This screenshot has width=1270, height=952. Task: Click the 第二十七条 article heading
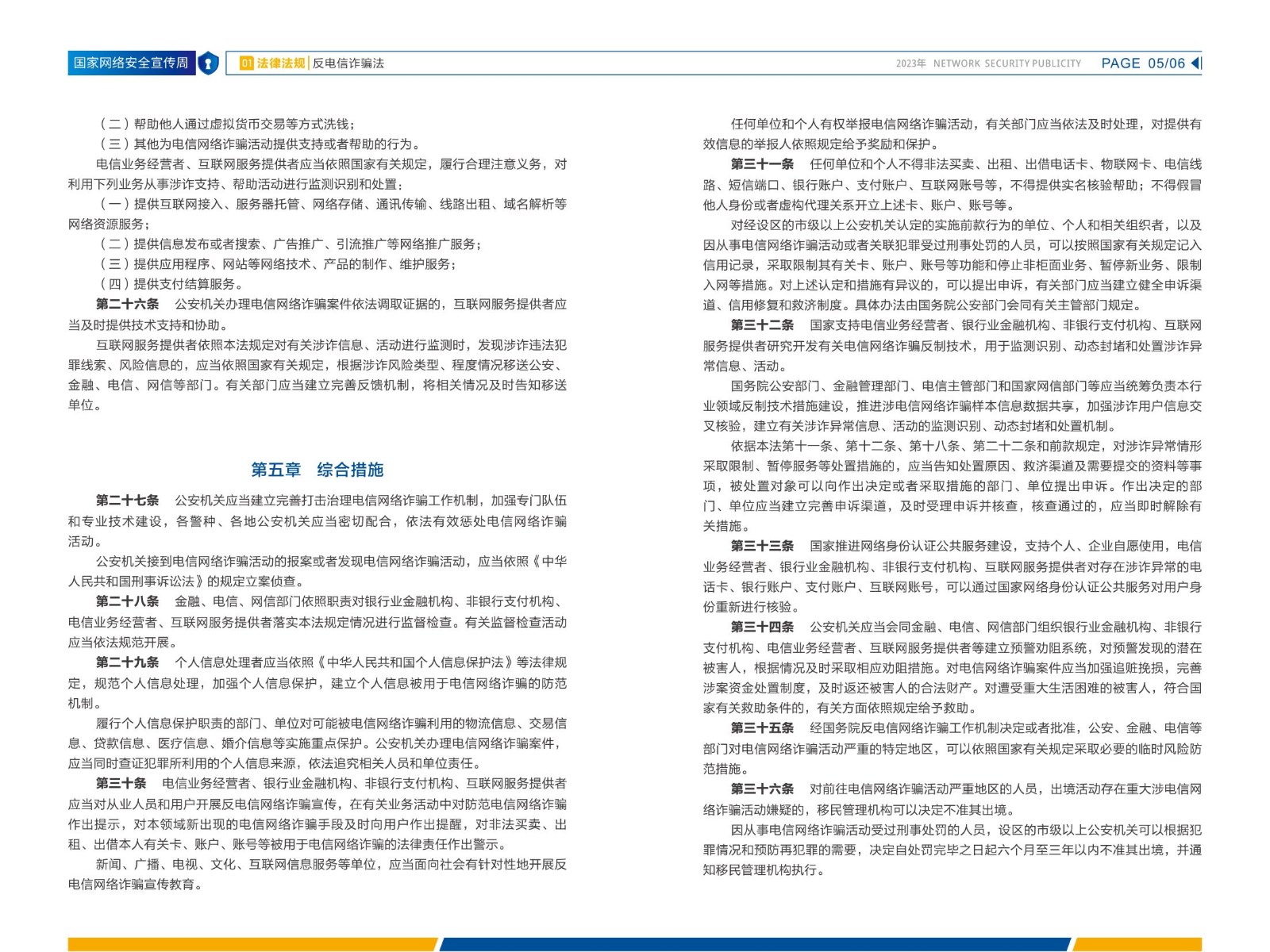pos(127,501)
